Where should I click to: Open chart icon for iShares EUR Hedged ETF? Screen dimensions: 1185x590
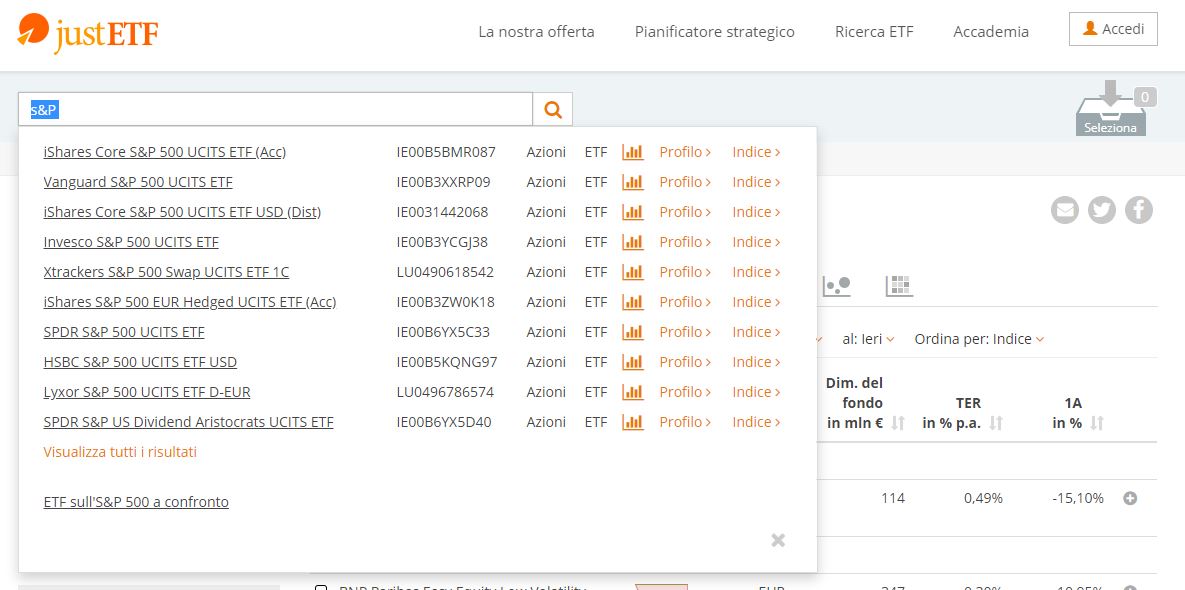point(633,302)
